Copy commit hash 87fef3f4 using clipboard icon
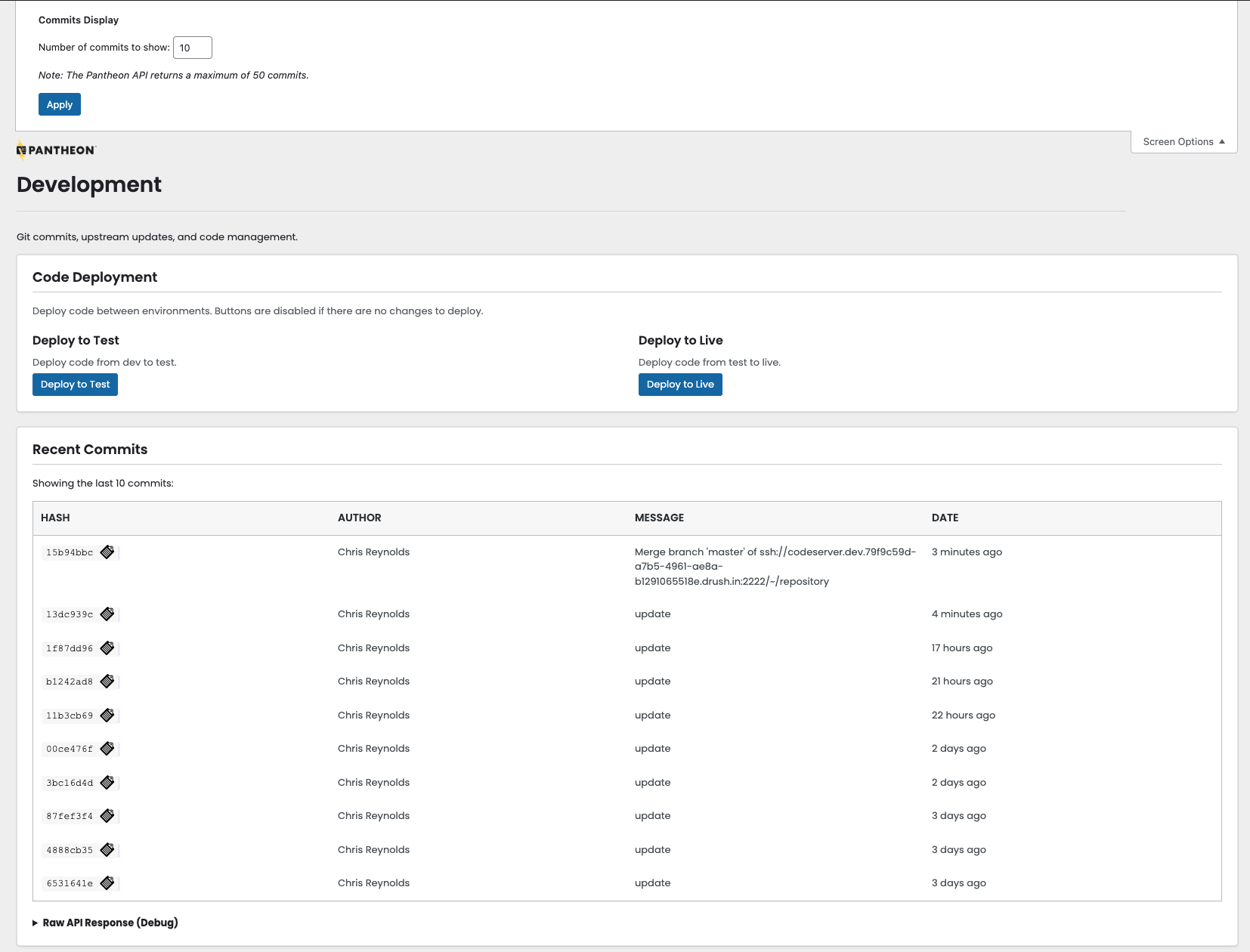This screenshot has height=952, width=1250. pos(107,815)
